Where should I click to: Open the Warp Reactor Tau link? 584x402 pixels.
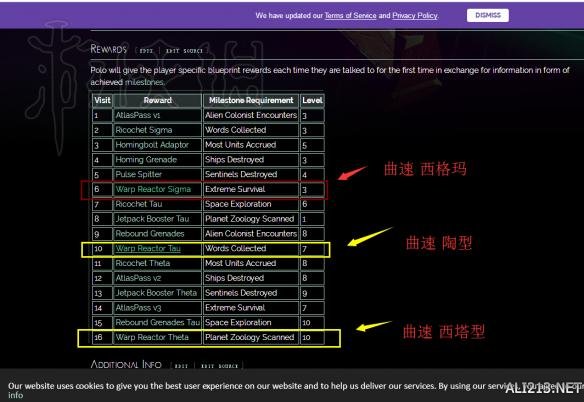pos(148,249)
